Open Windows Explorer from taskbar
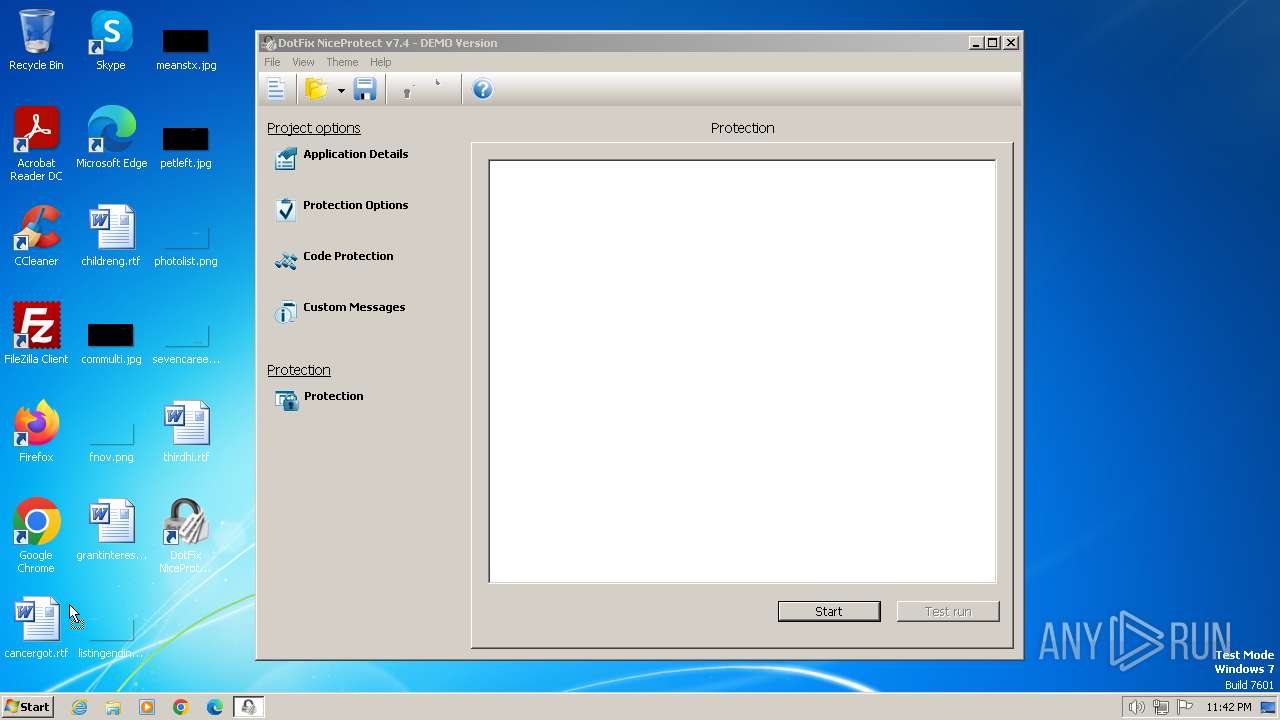This screenshot has height=720, width=1280. (113, 707)
